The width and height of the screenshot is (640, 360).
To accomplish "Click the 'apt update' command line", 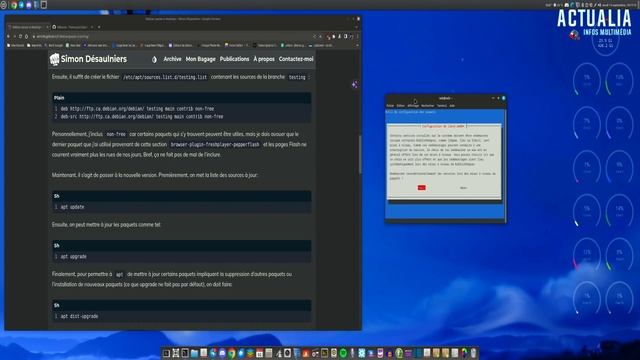I will pos(72,207).
